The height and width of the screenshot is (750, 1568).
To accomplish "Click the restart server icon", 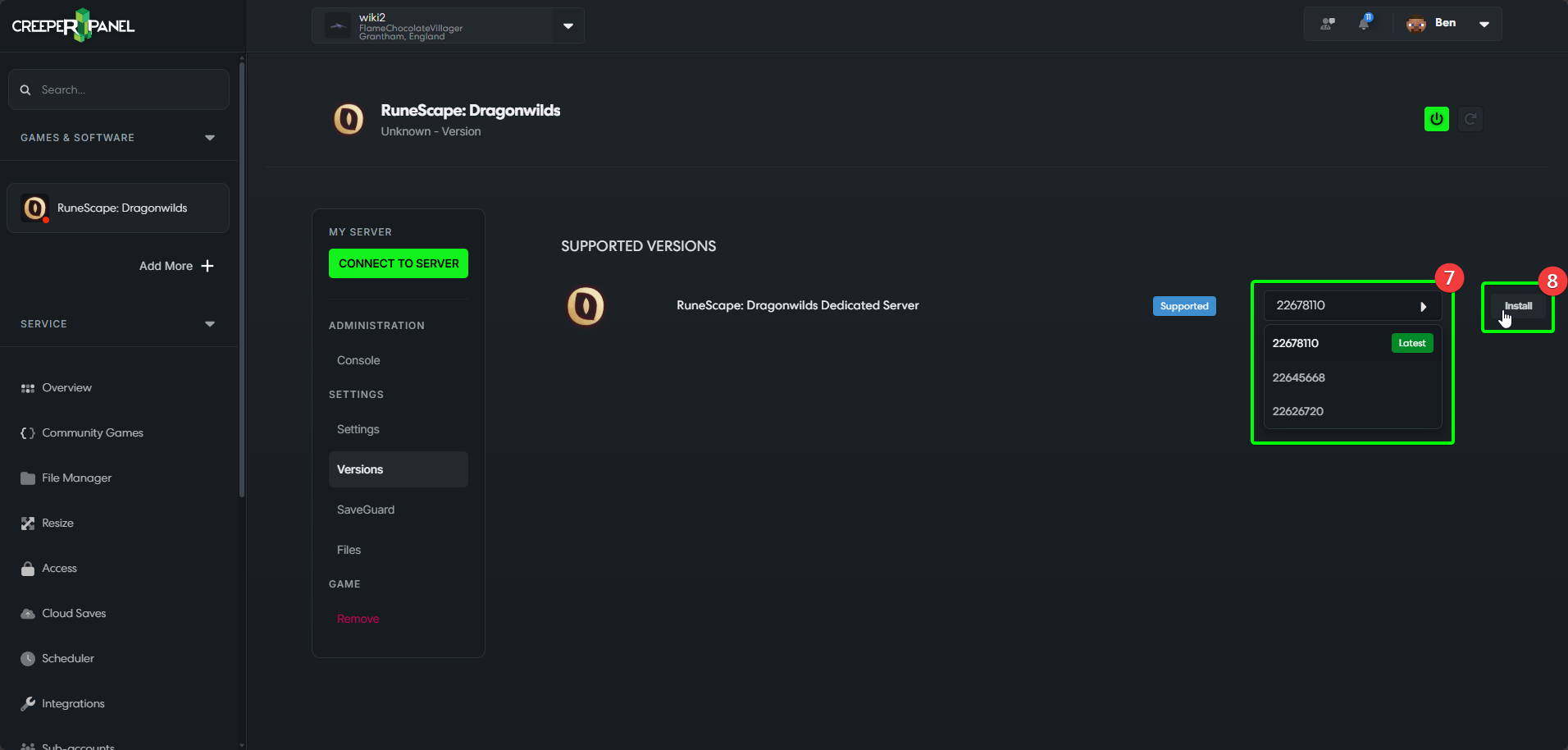I will click(1470, 119).
